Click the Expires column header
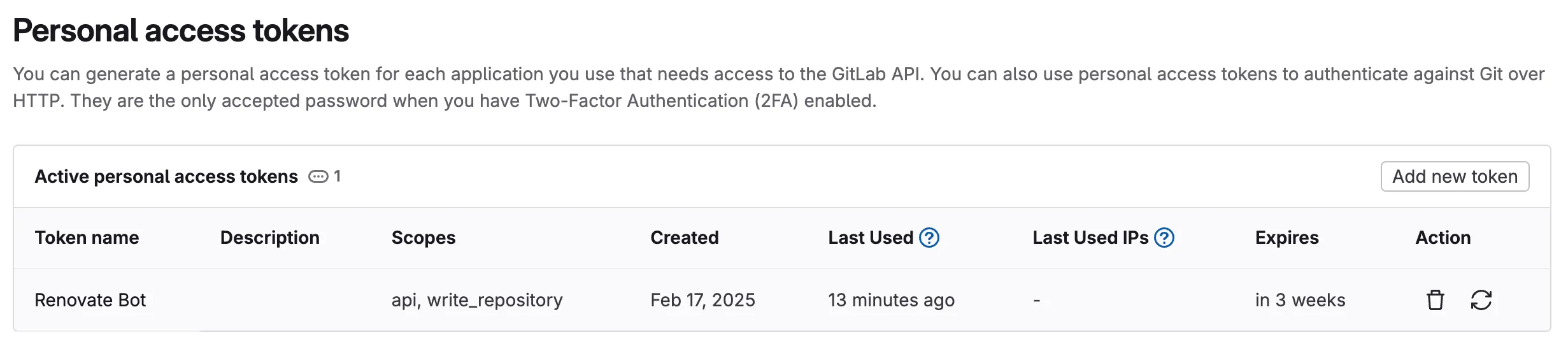The height and width of the screenshot is (349, 1568). 1286,238
